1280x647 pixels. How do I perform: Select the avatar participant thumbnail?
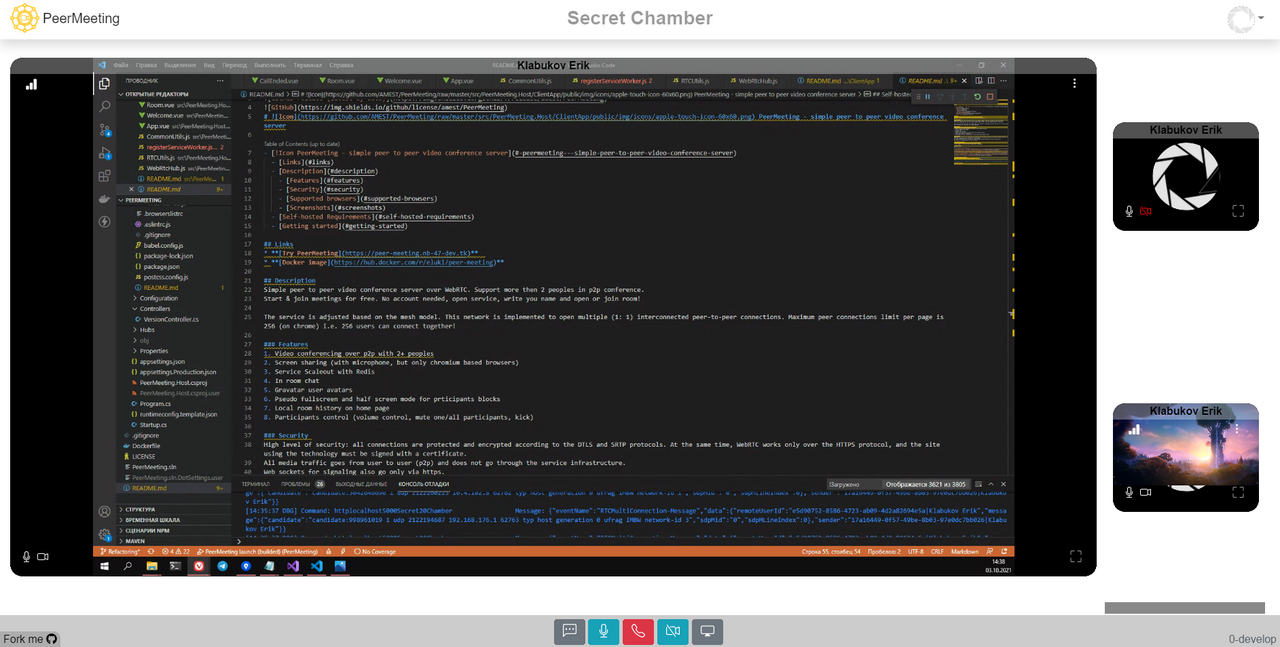tap(1186, 176)
